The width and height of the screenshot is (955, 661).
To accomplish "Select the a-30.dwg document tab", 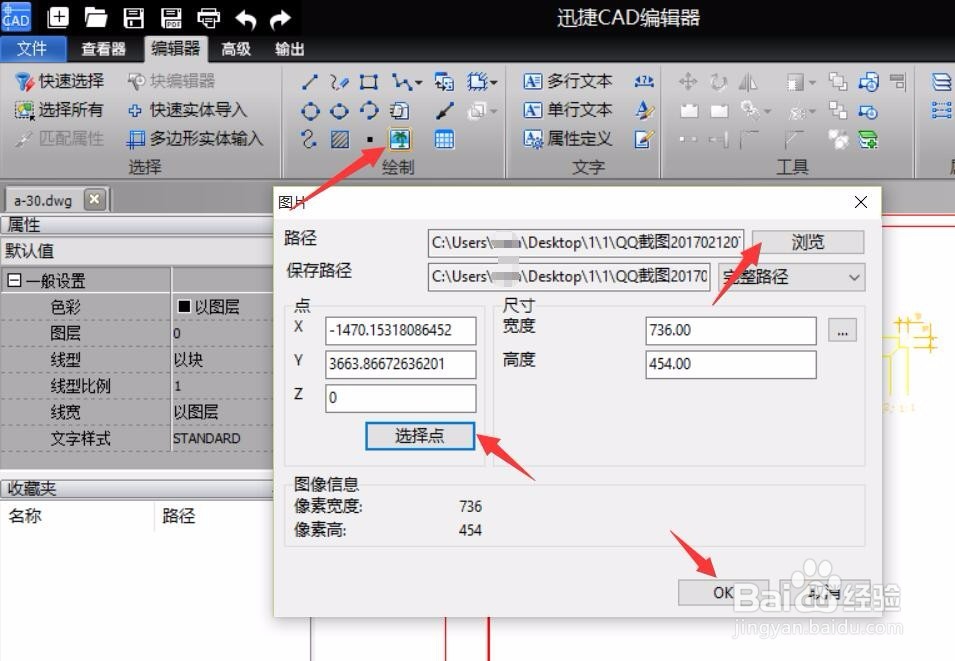I will (x=43, y=200).
